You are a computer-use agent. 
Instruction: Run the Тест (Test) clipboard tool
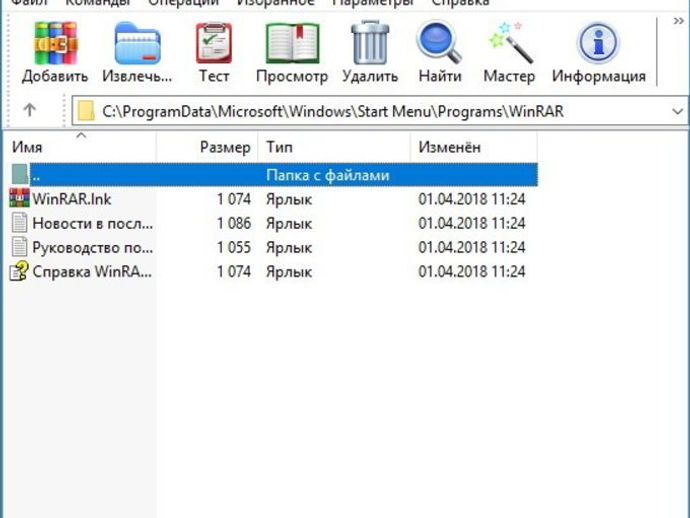point(214,43)
